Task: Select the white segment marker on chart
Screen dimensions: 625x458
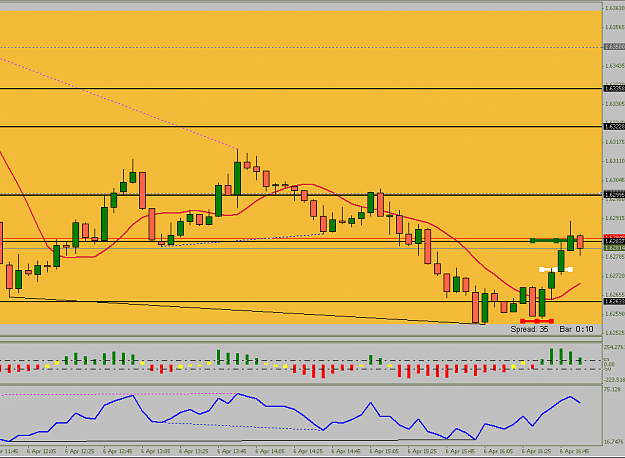Action: (x=556, y=270)
